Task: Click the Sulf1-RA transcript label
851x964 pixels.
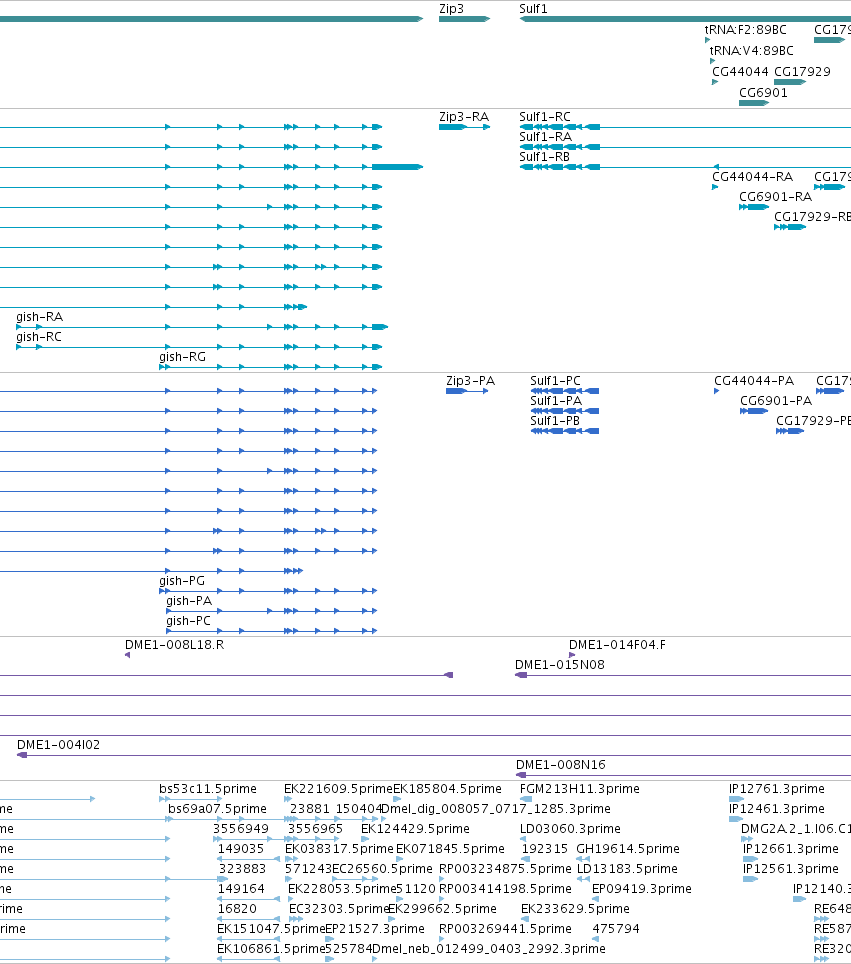Action: tap(545, 136)
